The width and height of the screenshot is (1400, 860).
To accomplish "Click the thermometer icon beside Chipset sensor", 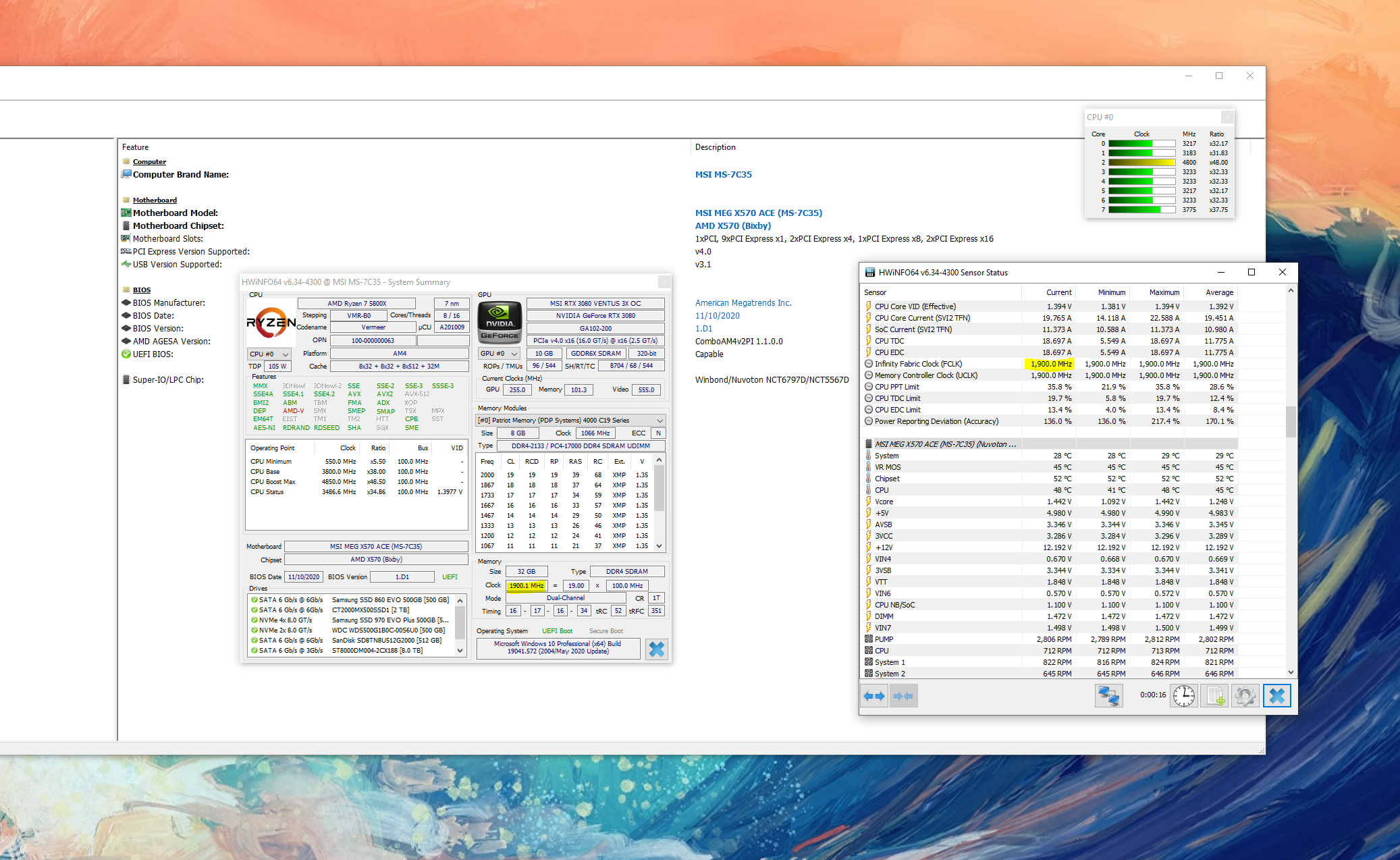I will click(x=869, y=479).
